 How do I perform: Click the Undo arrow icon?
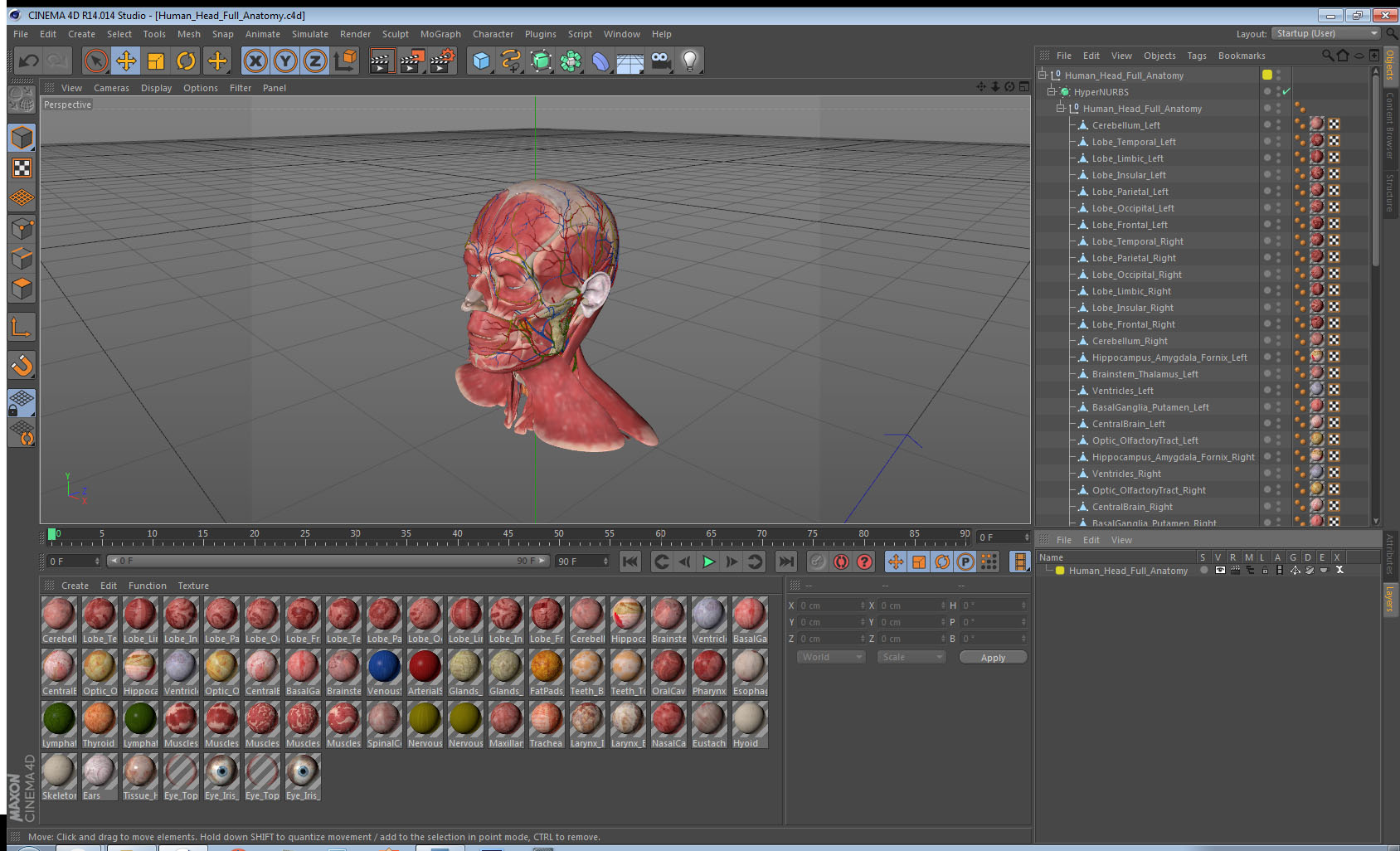tap(29, 61)
